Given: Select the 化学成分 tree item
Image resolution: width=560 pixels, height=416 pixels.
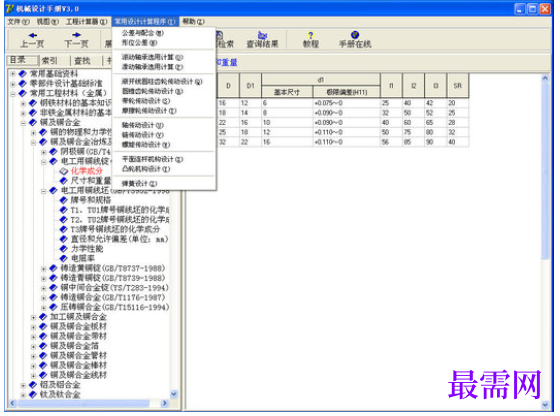Looking at the screenshot, I should [x=86, y=171].
